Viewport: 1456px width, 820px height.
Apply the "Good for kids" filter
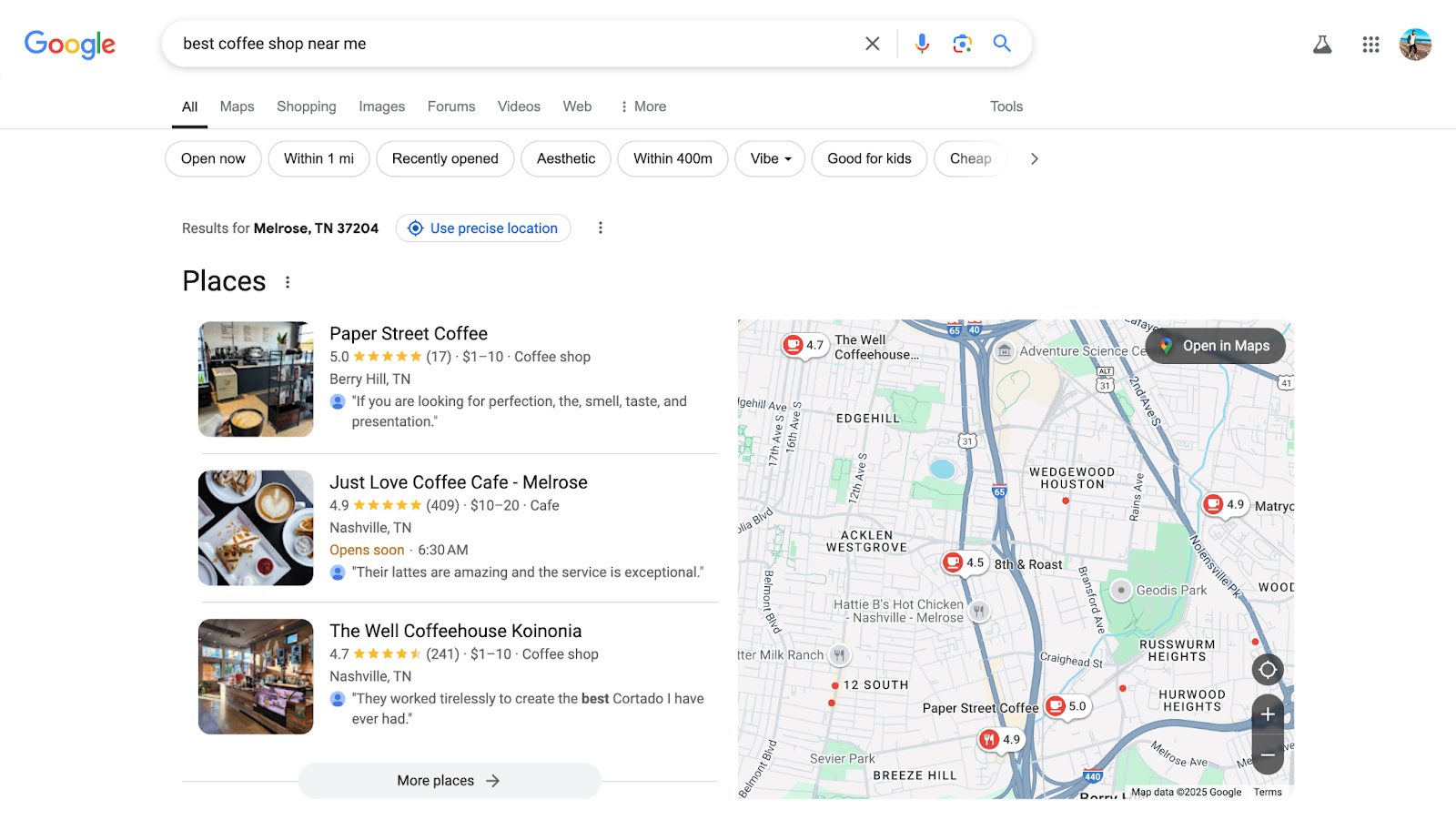[x=868, y=158]
